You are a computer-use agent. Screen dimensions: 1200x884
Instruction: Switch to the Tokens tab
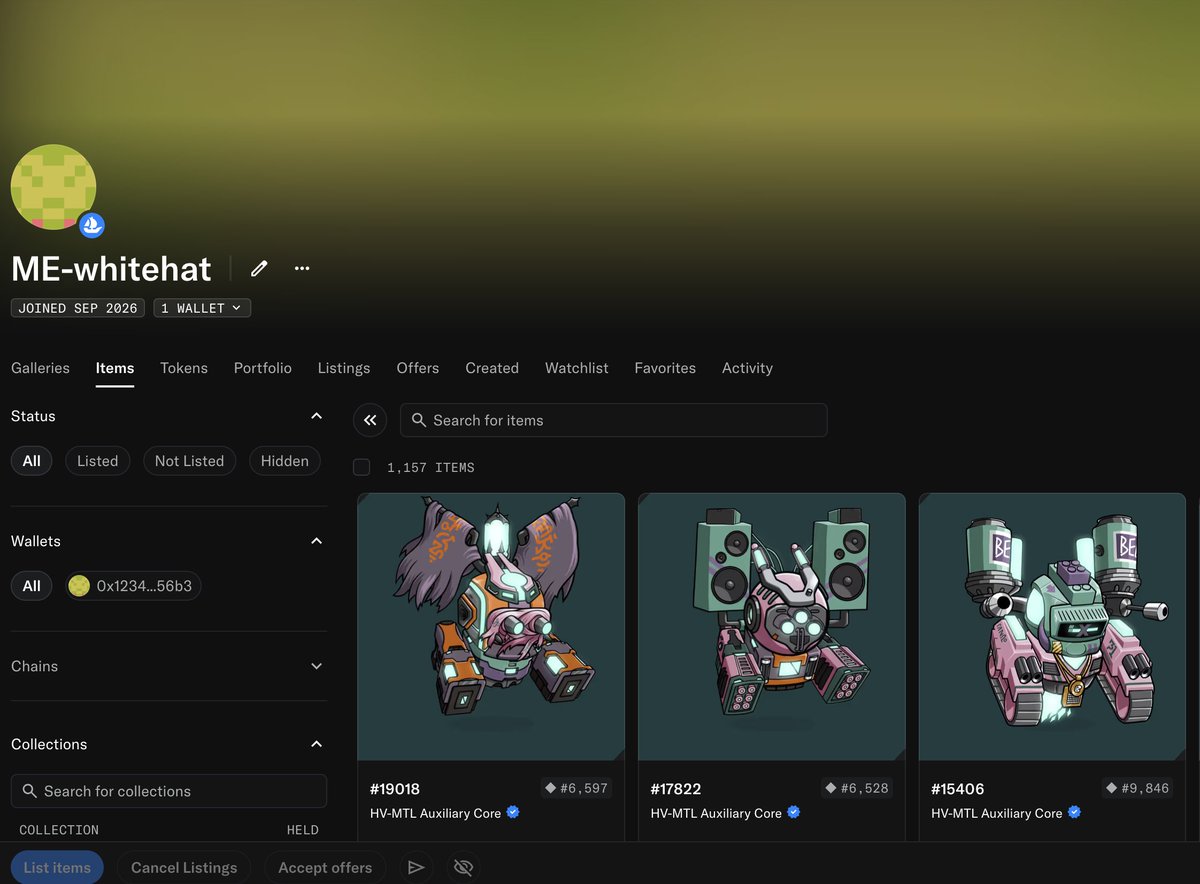184,368
